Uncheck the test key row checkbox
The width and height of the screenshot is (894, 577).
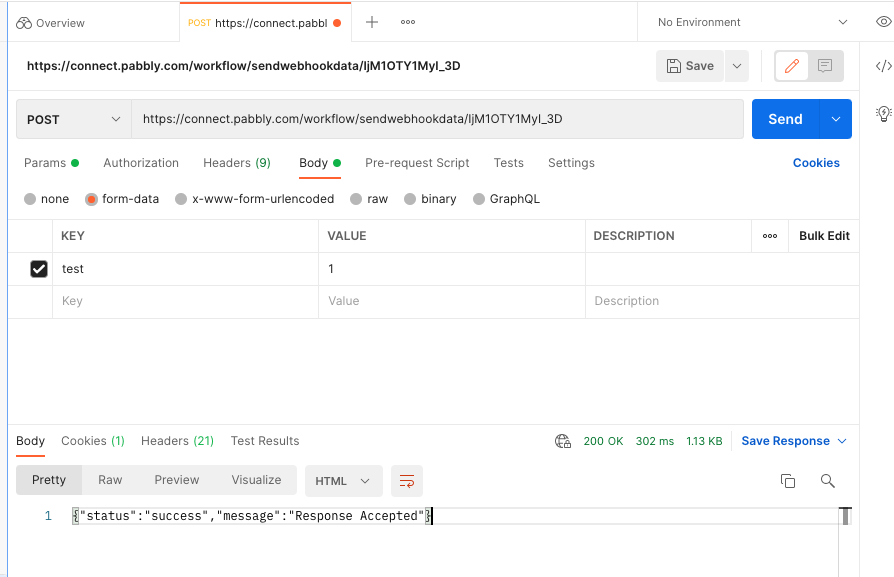(x=39, y=269)
